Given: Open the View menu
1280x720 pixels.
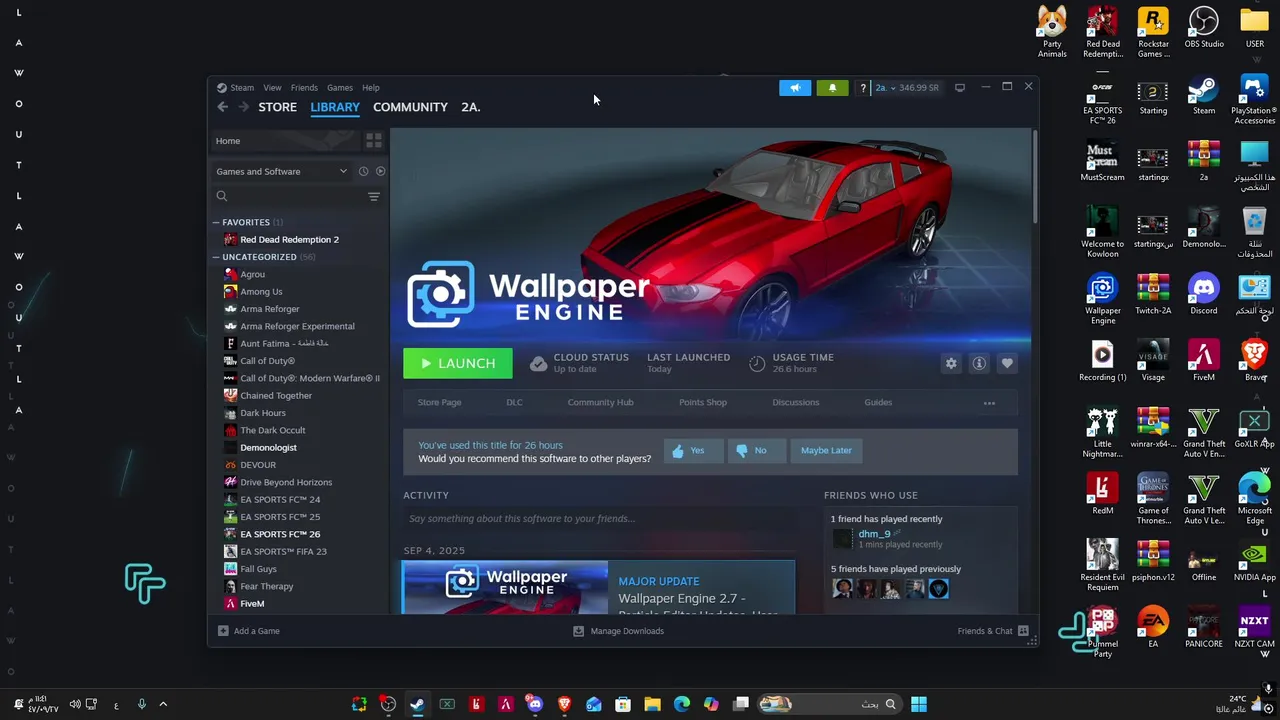Looking at the screenshot, I should tap(272, 88).
